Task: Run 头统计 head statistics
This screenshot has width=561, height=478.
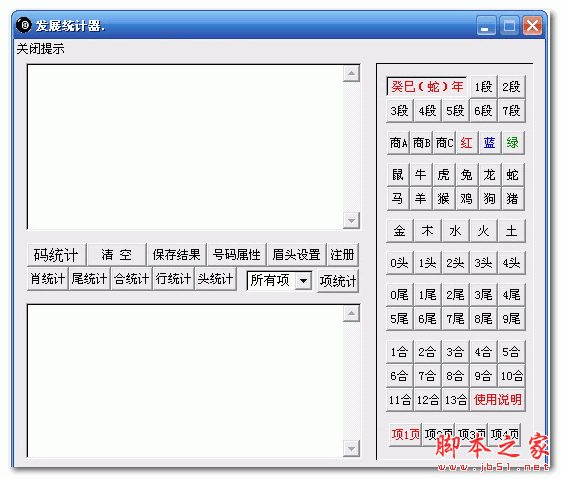Action: 215,279
